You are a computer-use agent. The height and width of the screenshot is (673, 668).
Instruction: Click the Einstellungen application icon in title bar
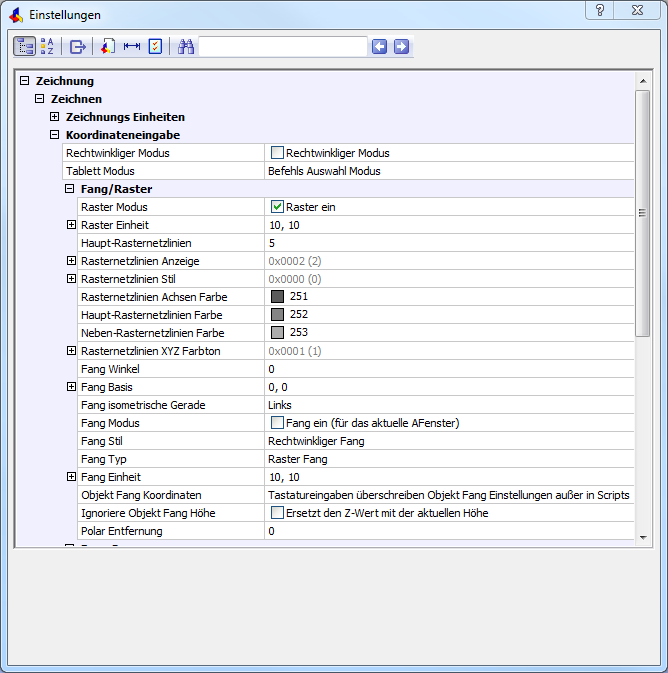(16, 15)
